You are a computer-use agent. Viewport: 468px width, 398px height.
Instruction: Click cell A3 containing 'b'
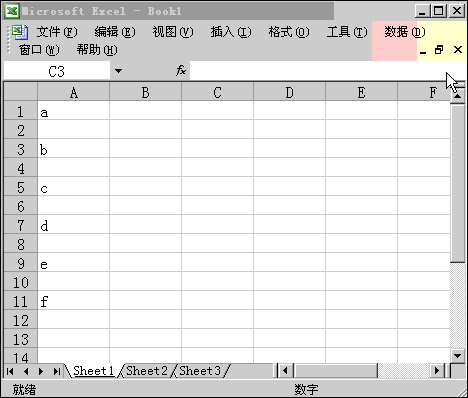tap(74, 149)
